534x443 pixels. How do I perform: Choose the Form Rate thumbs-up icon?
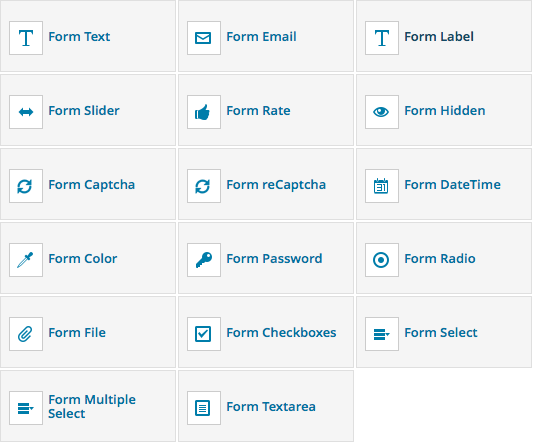click(x=204, y=112)
